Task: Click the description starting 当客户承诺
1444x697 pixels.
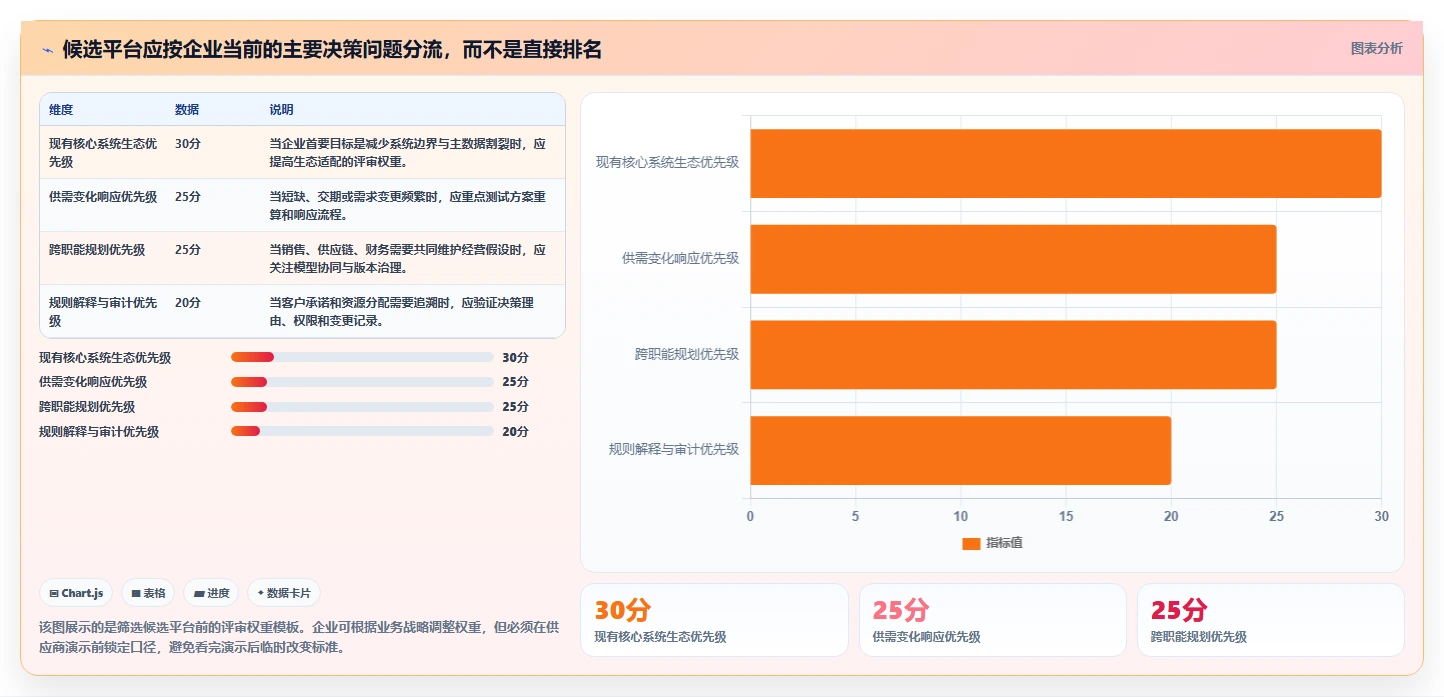Action: (402, 312)
